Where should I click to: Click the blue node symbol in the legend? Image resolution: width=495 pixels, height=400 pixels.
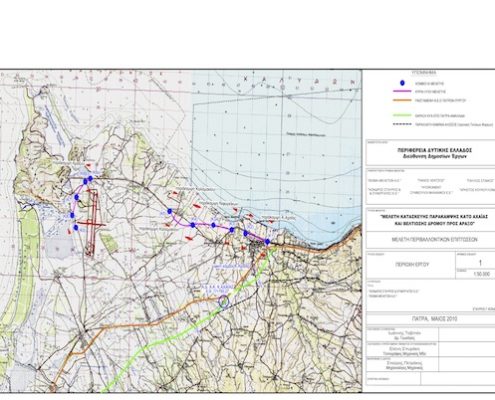pos(402,83)
